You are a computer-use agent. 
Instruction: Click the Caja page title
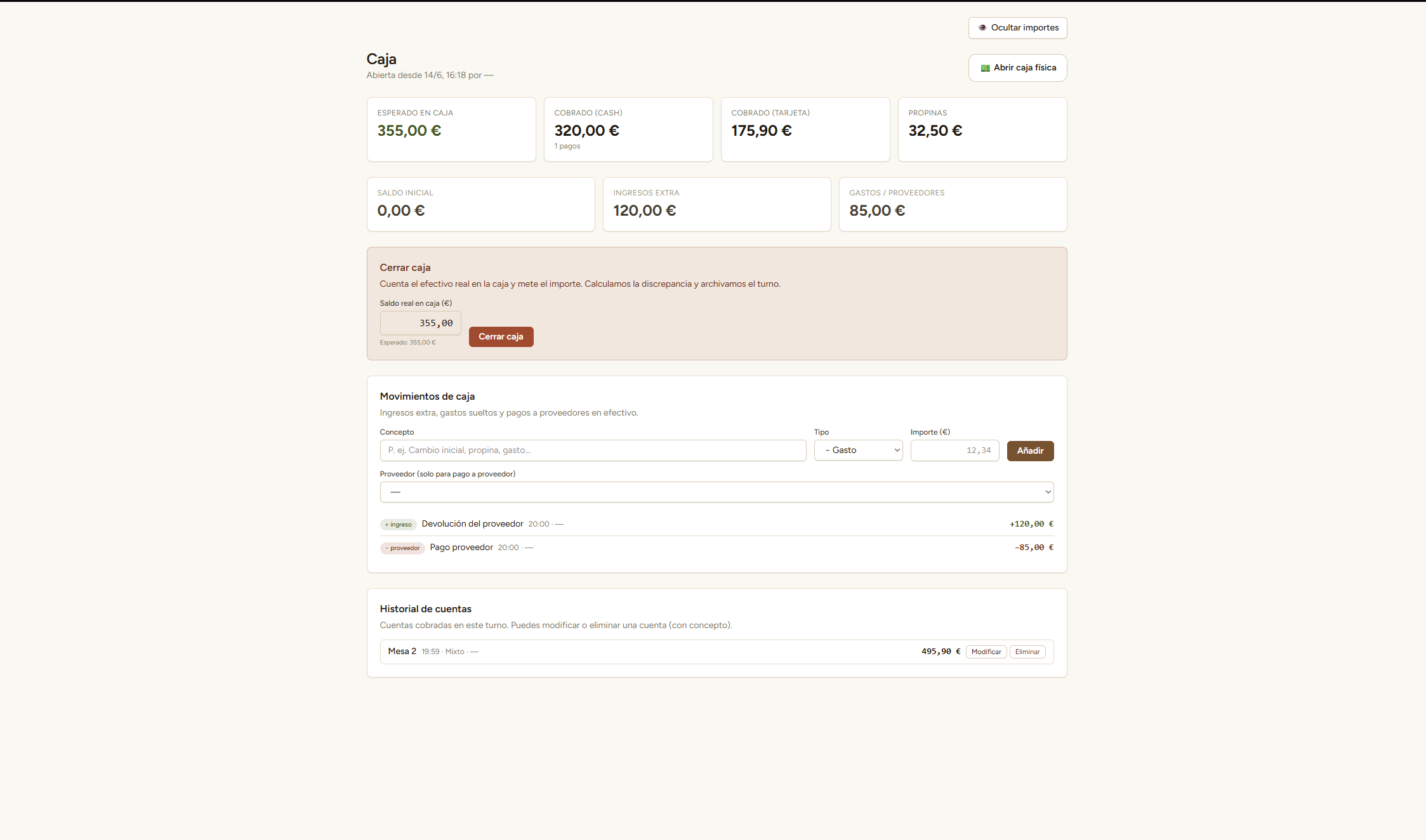click(381, 59)
